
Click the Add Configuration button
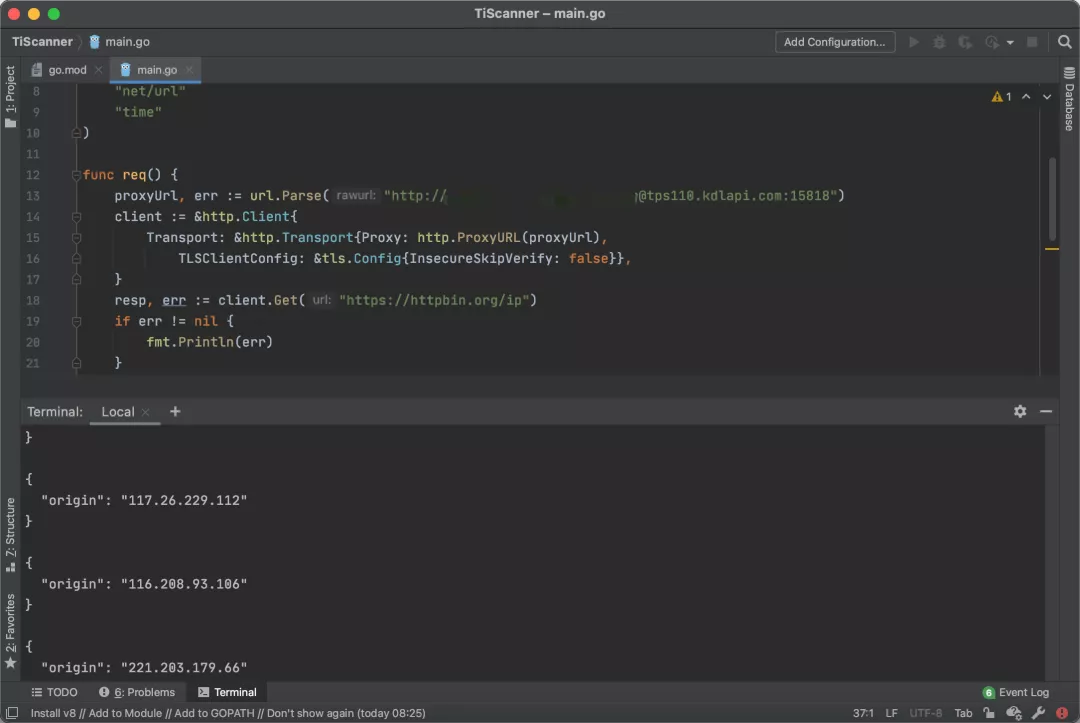pos(835,42)
